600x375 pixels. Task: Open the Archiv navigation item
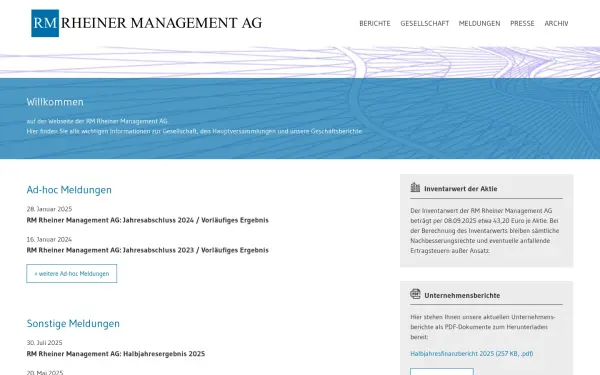point(556,23)
